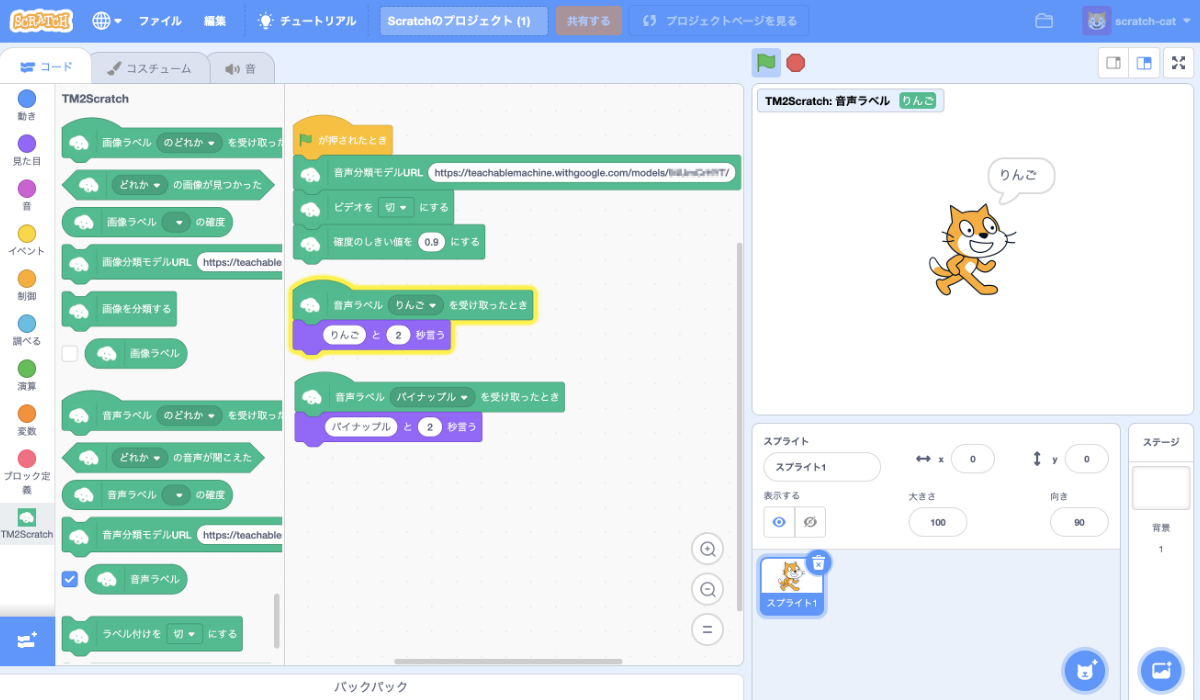The image size is (1200, 700).
Task: Open the ファイル menu
Action: coord(160,21)
